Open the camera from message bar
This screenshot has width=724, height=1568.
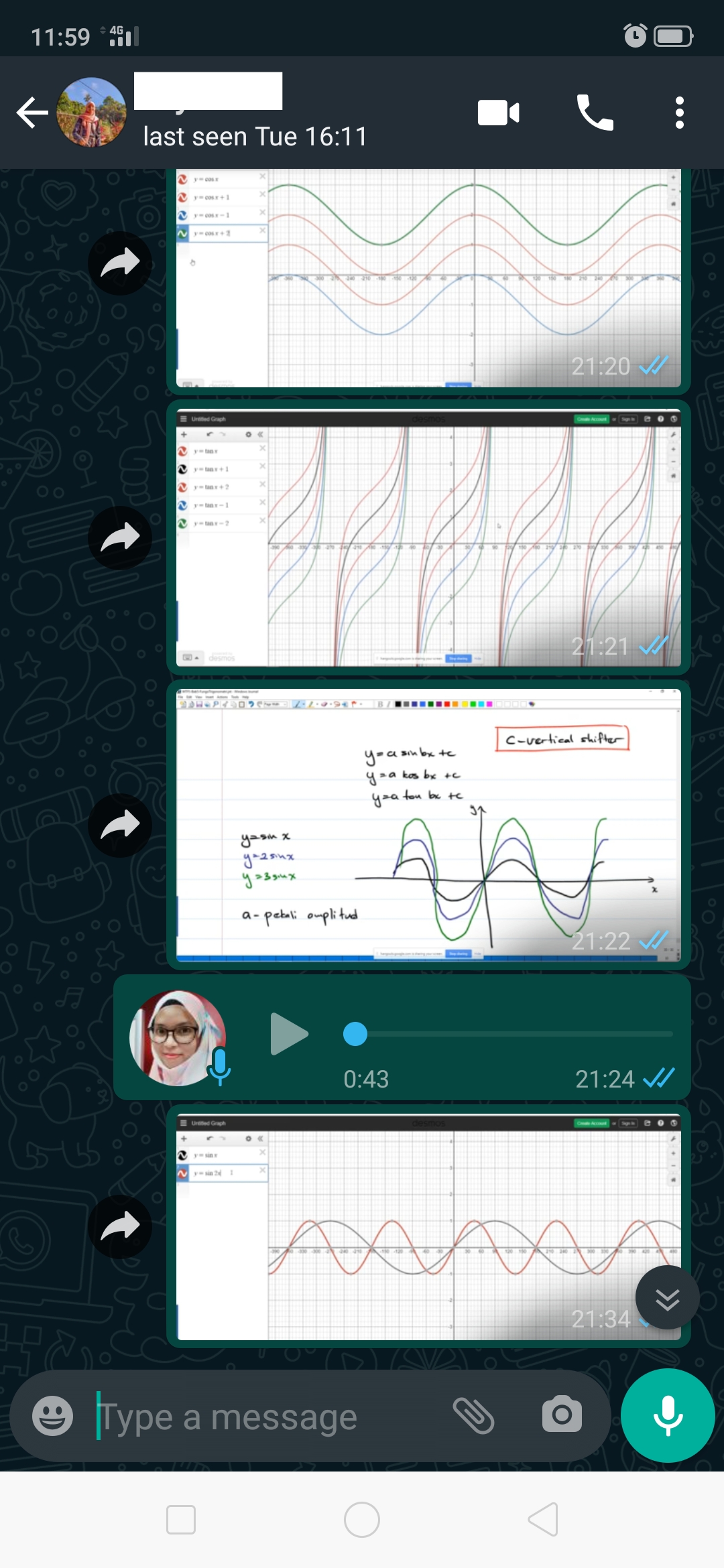[562, 1415]
